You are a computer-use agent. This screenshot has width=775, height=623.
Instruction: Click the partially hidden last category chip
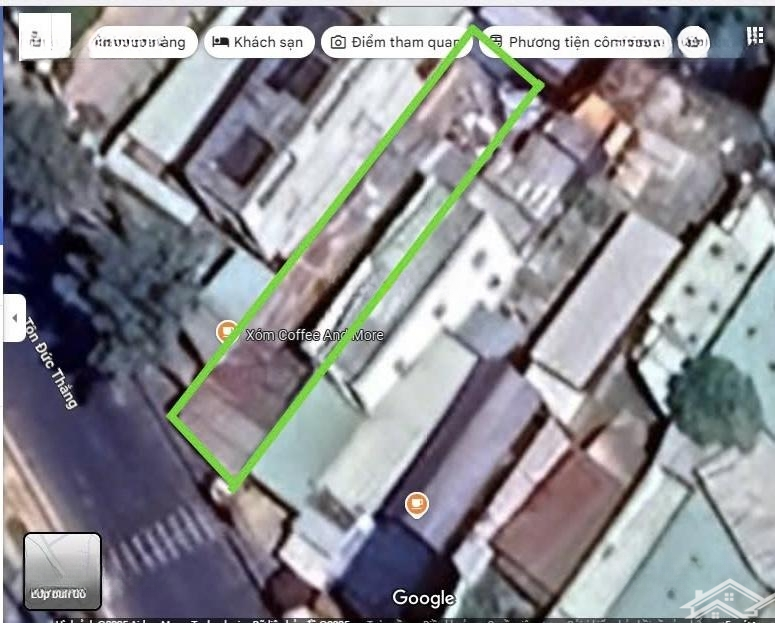[694, 42]
